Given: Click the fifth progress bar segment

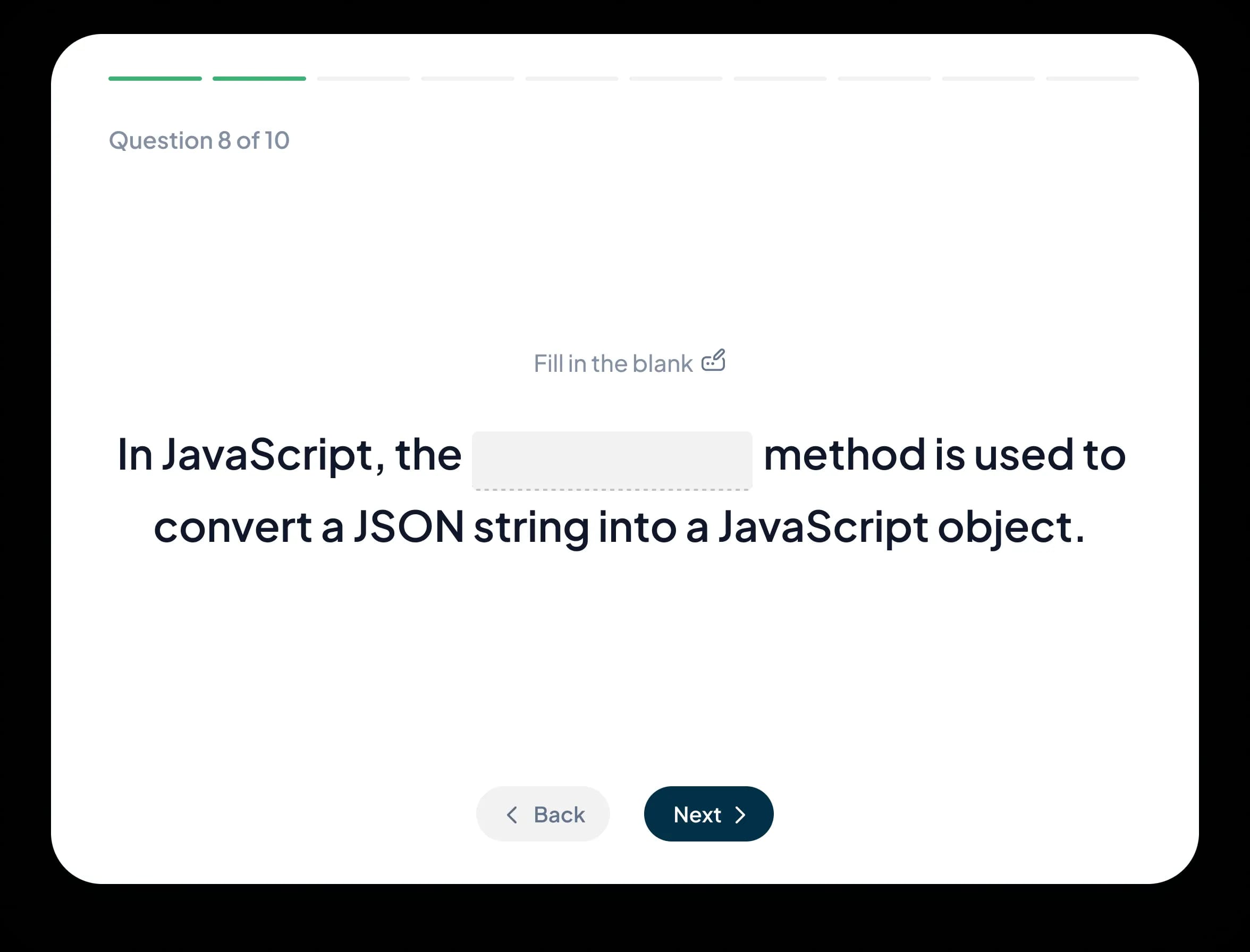Looking at the screenshot, I should click(x=571, y=79).
